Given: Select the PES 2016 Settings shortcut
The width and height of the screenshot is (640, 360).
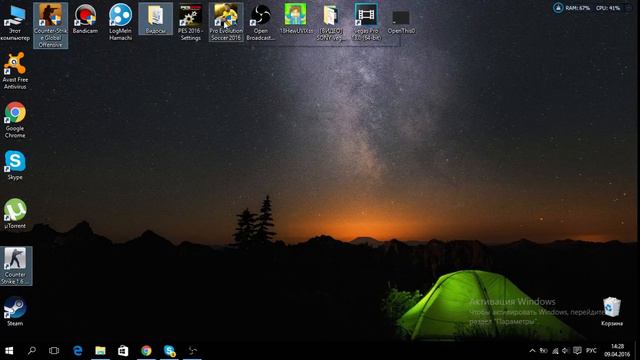Looking at the screenshot, I should (190, 22).
